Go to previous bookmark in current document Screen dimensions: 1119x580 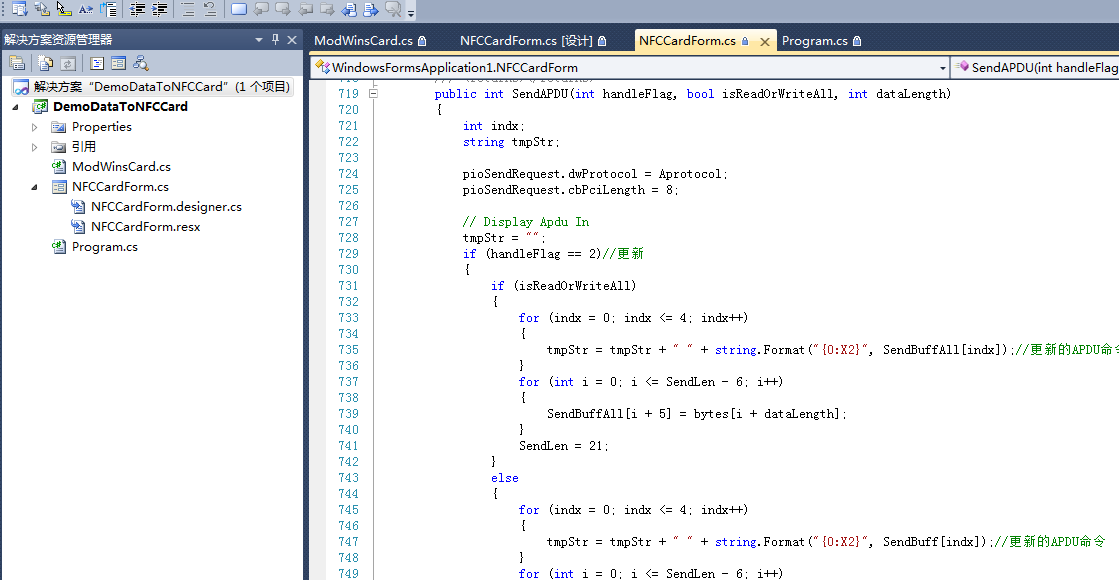pos(350,9)
